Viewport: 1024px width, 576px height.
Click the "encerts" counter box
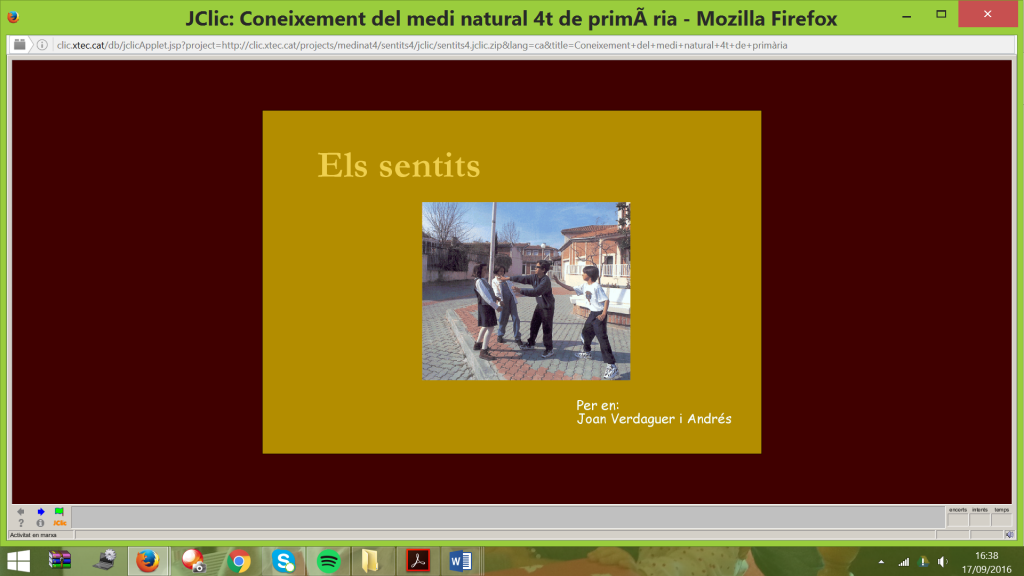[x=957, y=519]
